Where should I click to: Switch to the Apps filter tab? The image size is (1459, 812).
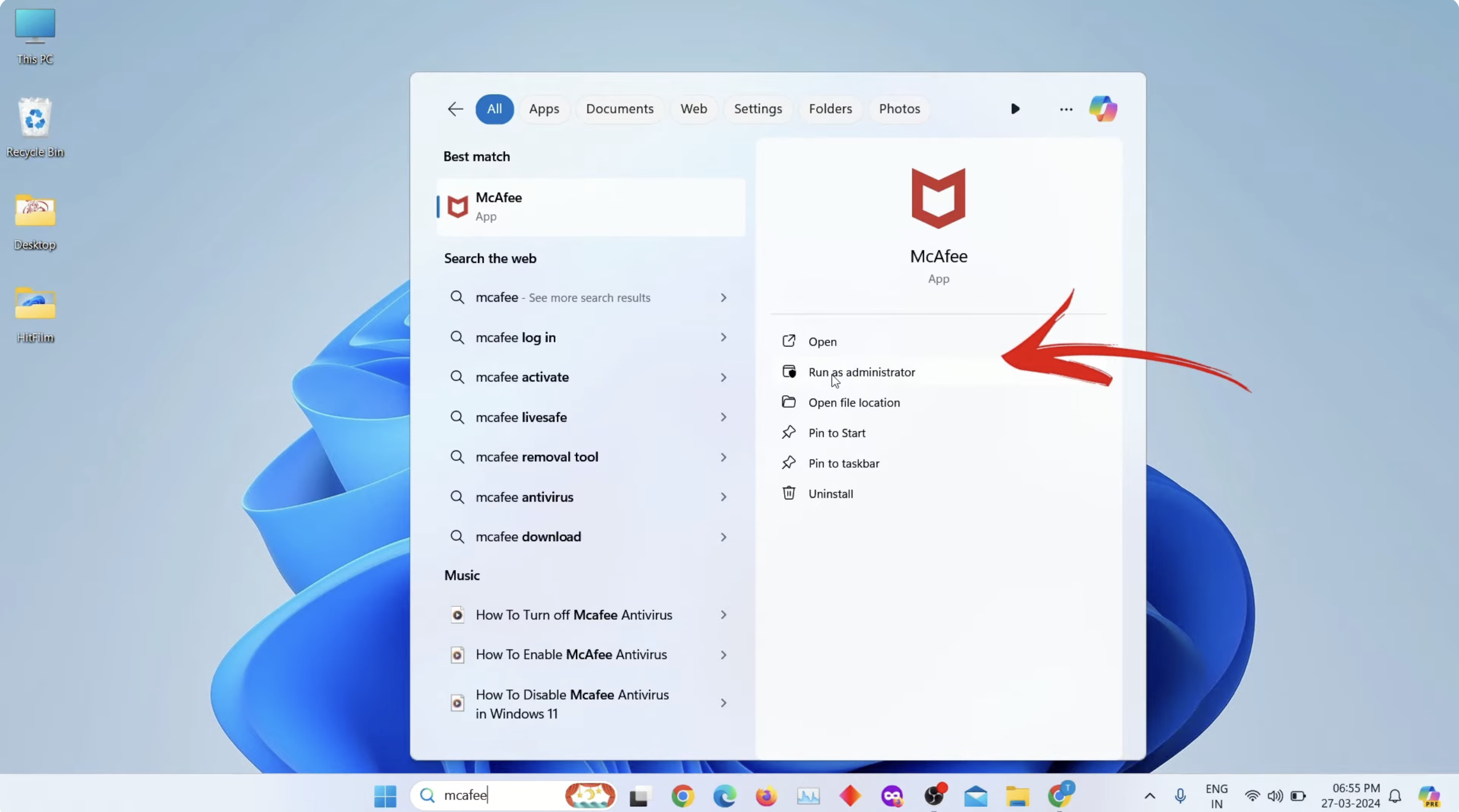coord(544,109)
